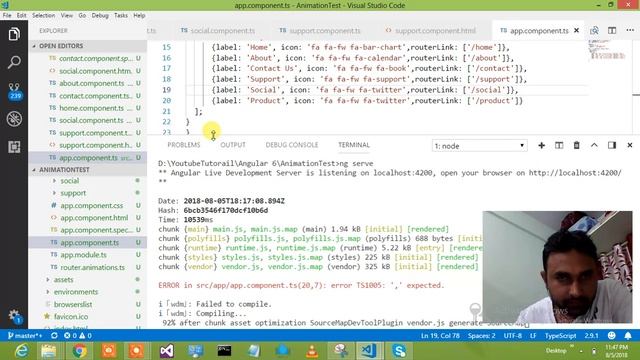The width and height of the screenshot is (640, 360).
Task: Expand the assets folder
Action: tap(63, 280)
